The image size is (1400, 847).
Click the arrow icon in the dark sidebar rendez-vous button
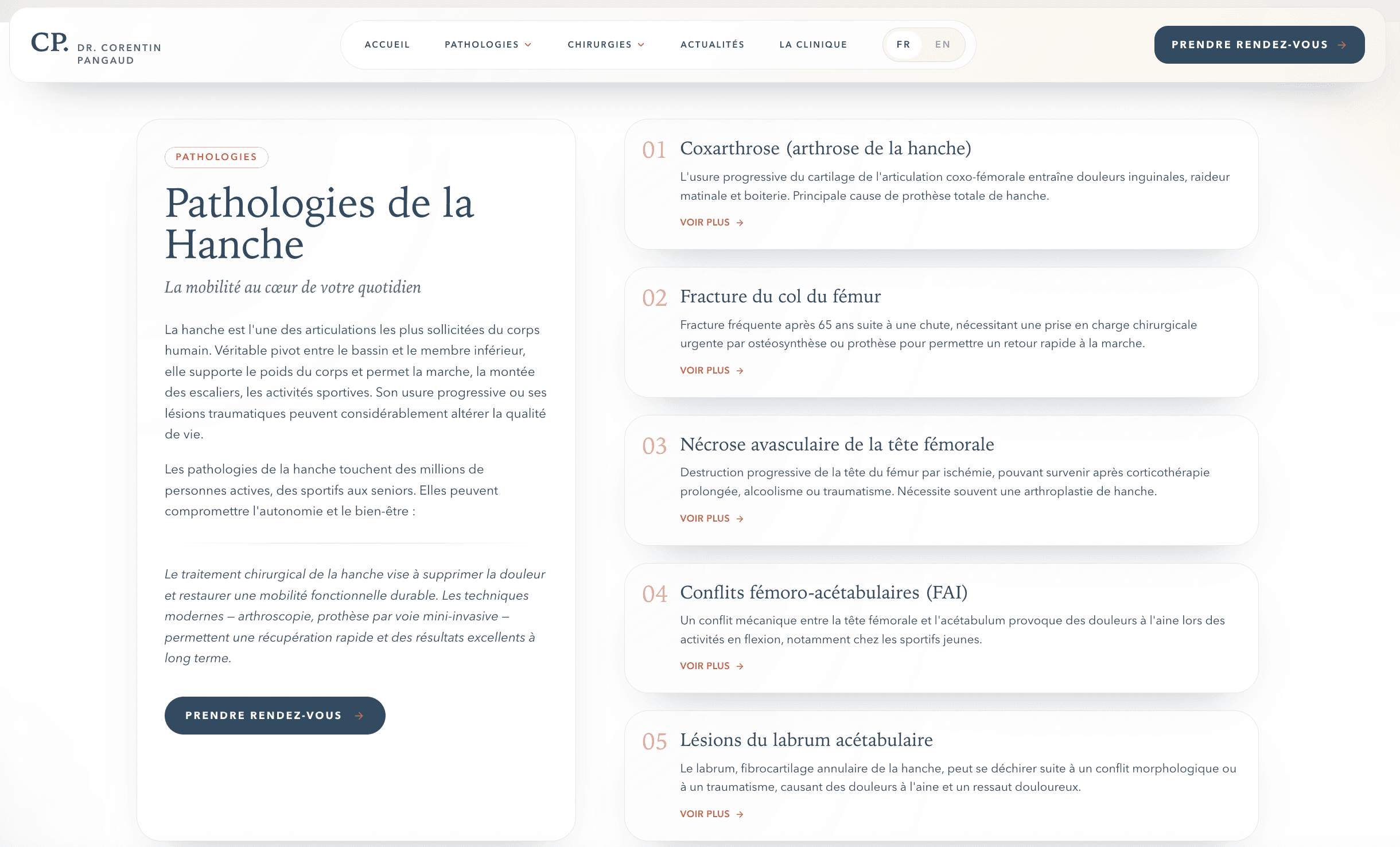pos(359,715)
